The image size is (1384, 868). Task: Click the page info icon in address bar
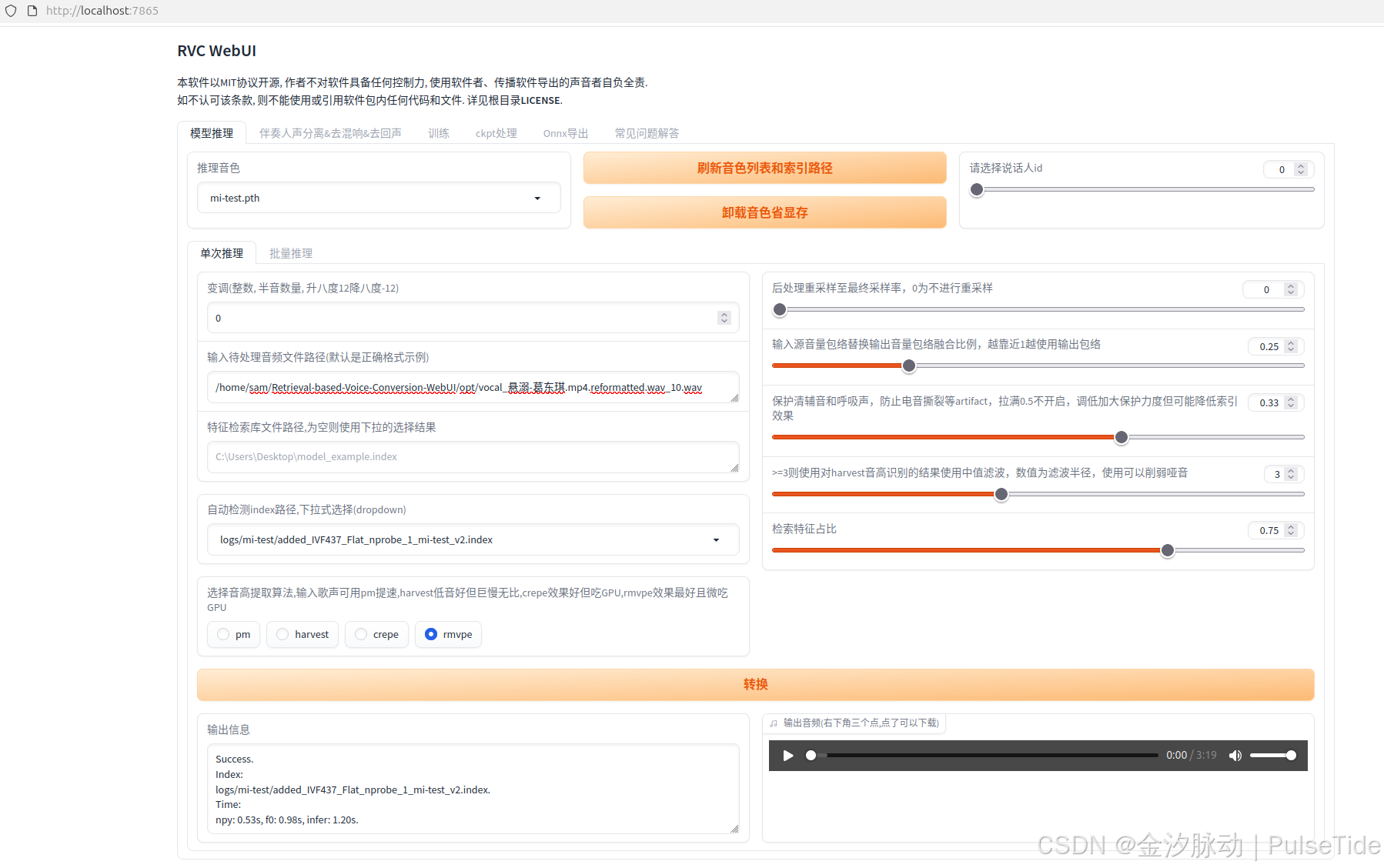(x=32, y=11)
